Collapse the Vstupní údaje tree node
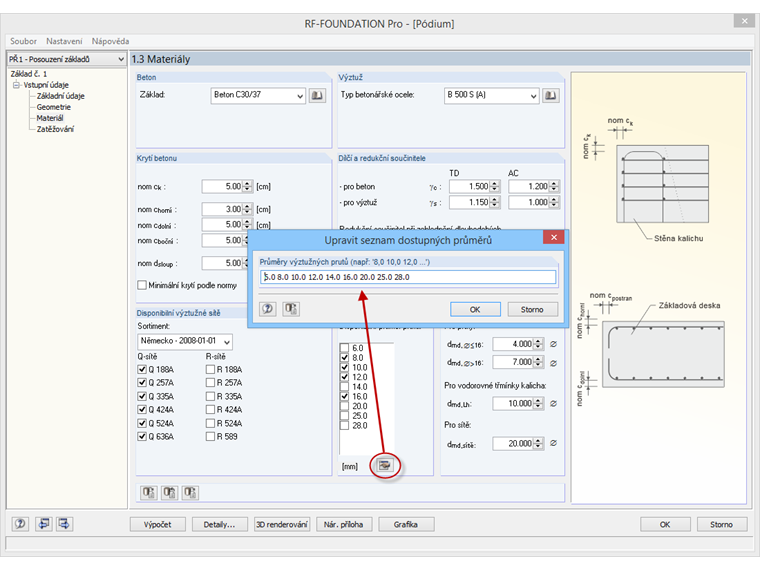 click(16, 85)
